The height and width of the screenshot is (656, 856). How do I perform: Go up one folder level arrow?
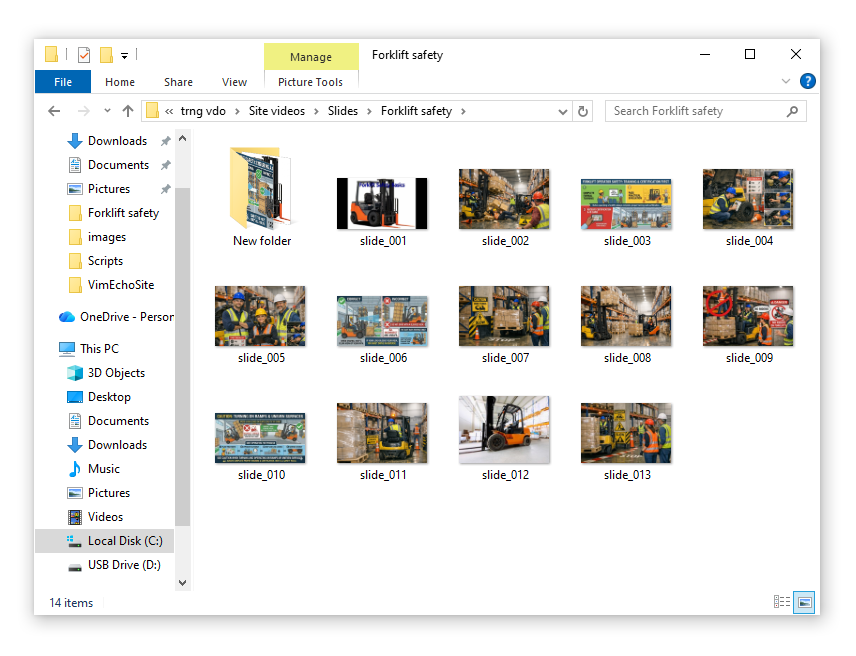pyautogui.click(x=128, y=111)
